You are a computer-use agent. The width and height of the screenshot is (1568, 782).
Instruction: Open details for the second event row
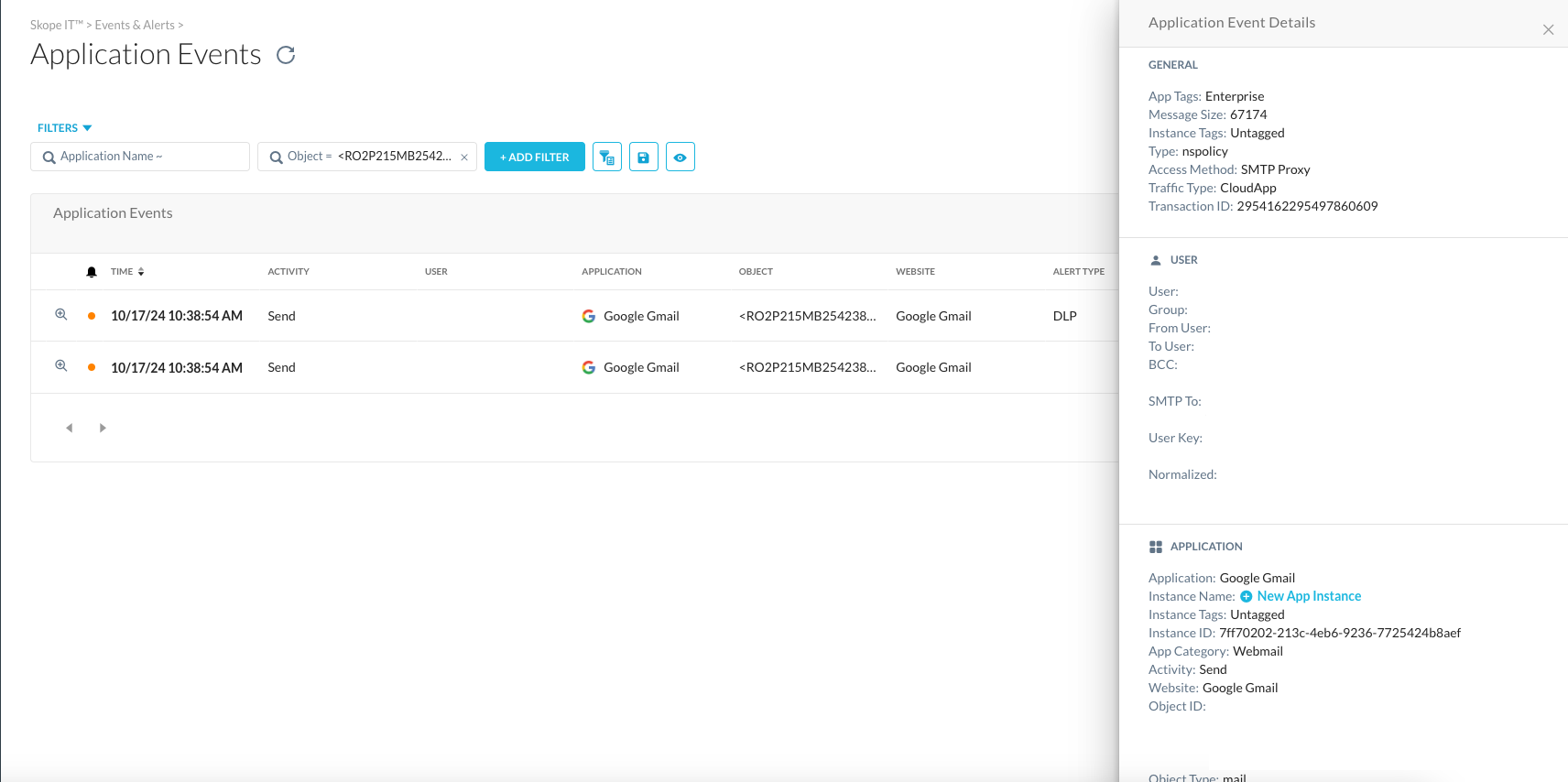click(61, 365)
